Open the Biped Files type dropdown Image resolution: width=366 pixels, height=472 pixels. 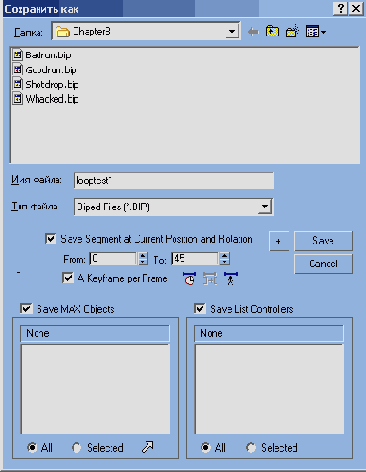coord(265,207)
